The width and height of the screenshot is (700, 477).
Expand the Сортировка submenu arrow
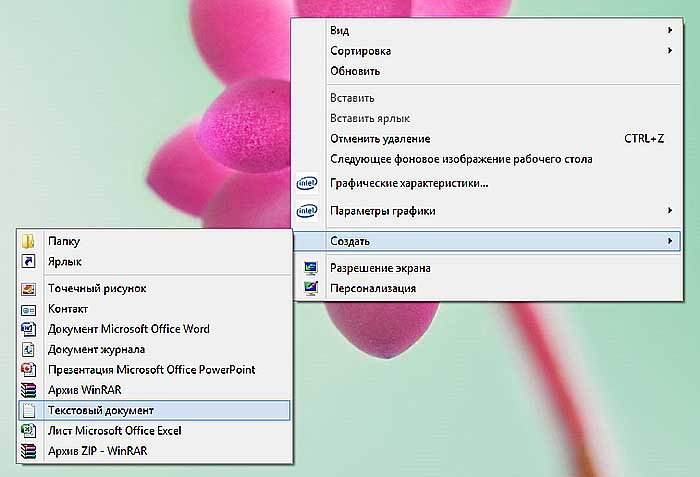(670, 50)
